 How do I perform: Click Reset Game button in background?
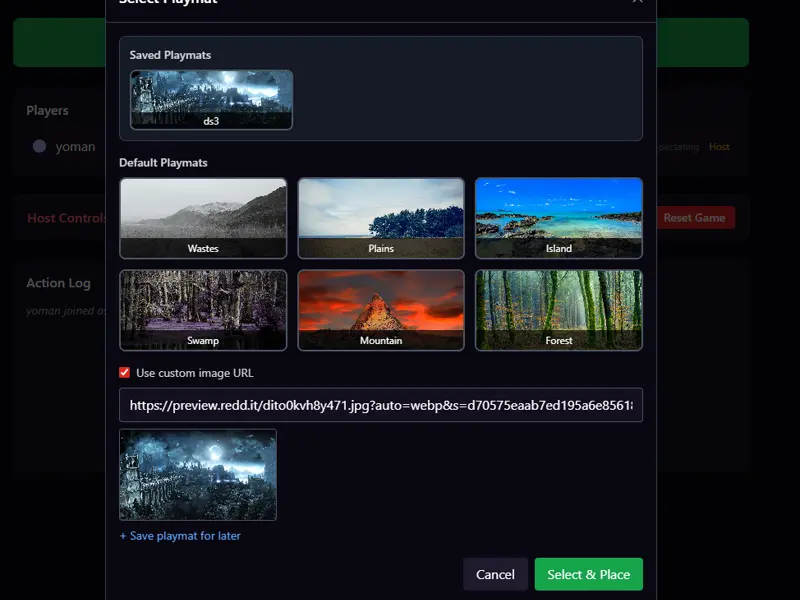point(695,218)
